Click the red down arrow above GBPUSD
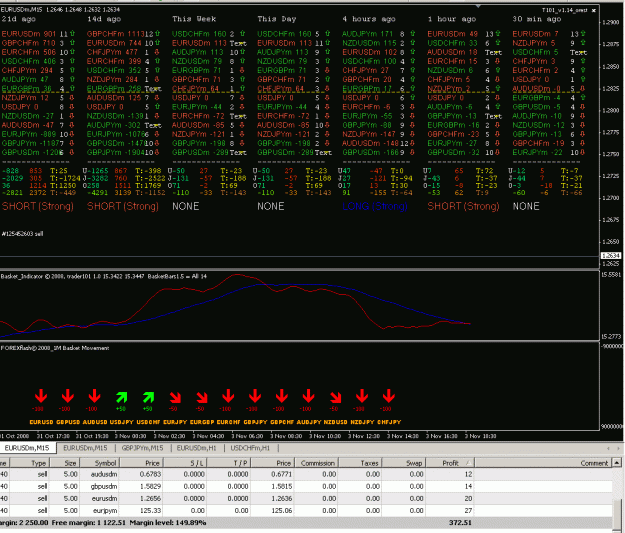 tap(68, 396)
